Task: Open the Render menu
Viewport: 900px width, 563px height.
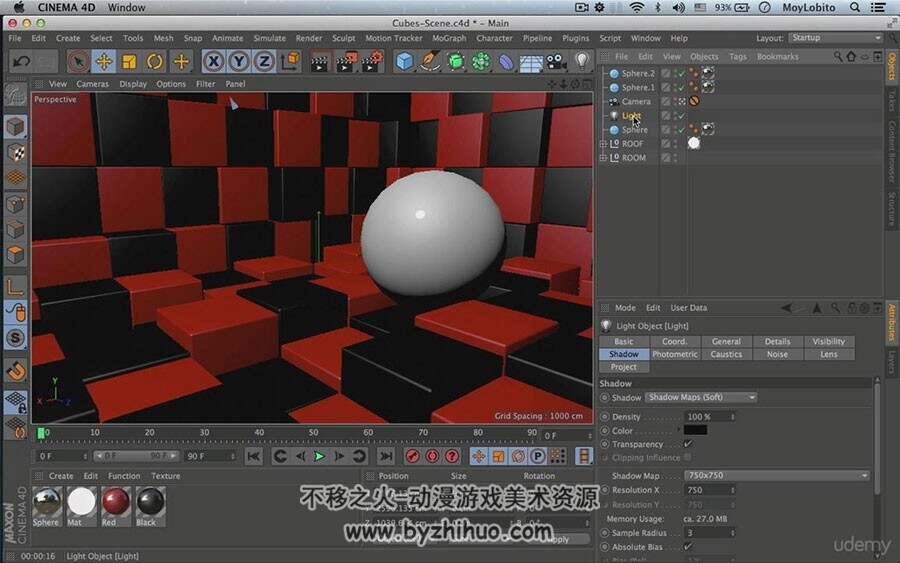Action: [x=309, y=38]
